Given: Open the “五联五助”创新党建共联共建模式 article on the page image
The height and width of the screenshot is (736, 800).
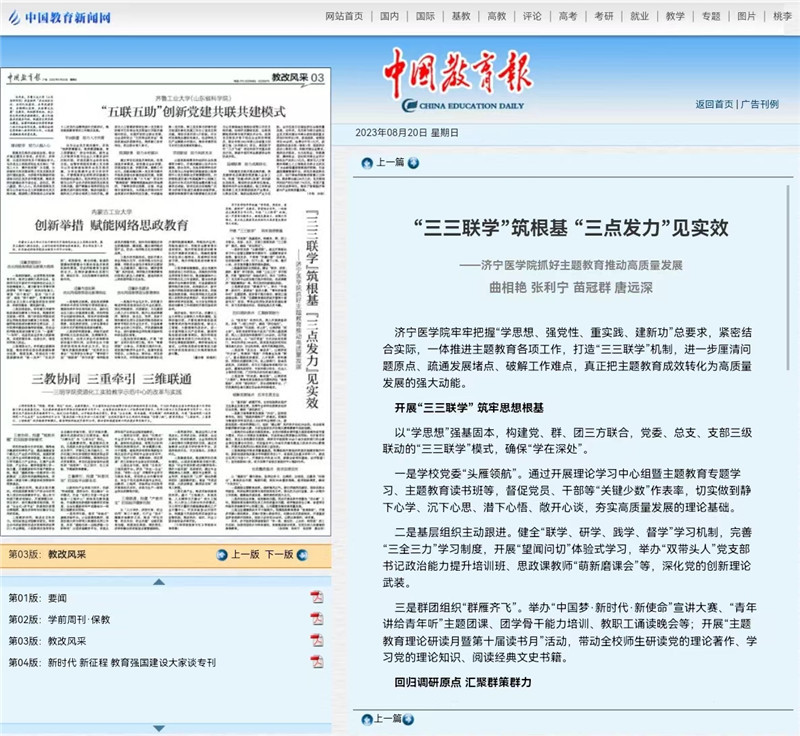Looking at the screenshot, I should coord(193,112).
